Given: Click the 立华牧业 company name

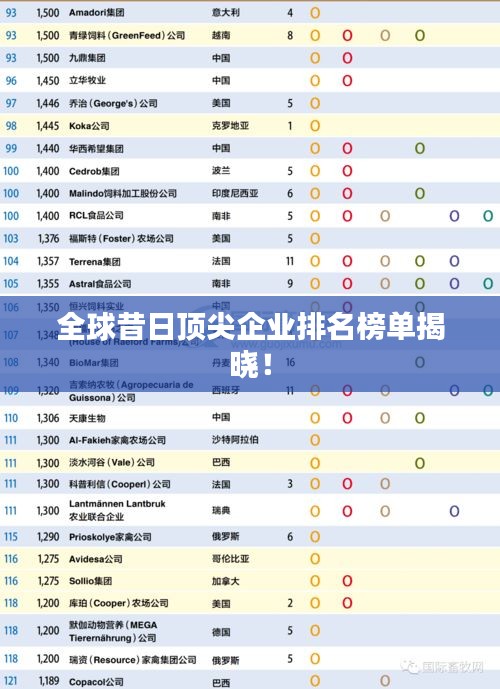Looking at the screenshot, I should [x=87, y=80].
